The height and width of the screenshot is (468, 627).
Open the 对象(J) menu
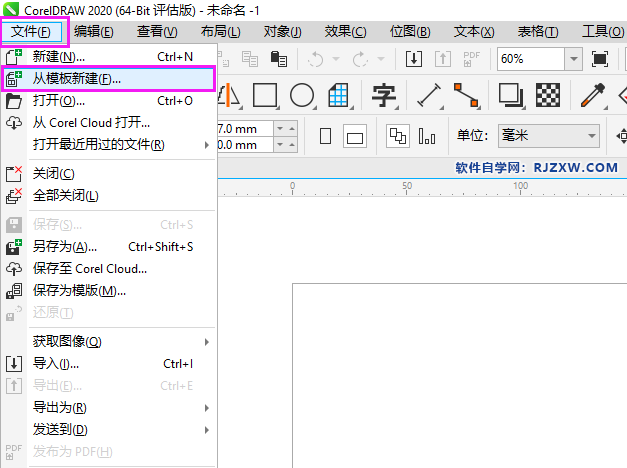[283, 32]
